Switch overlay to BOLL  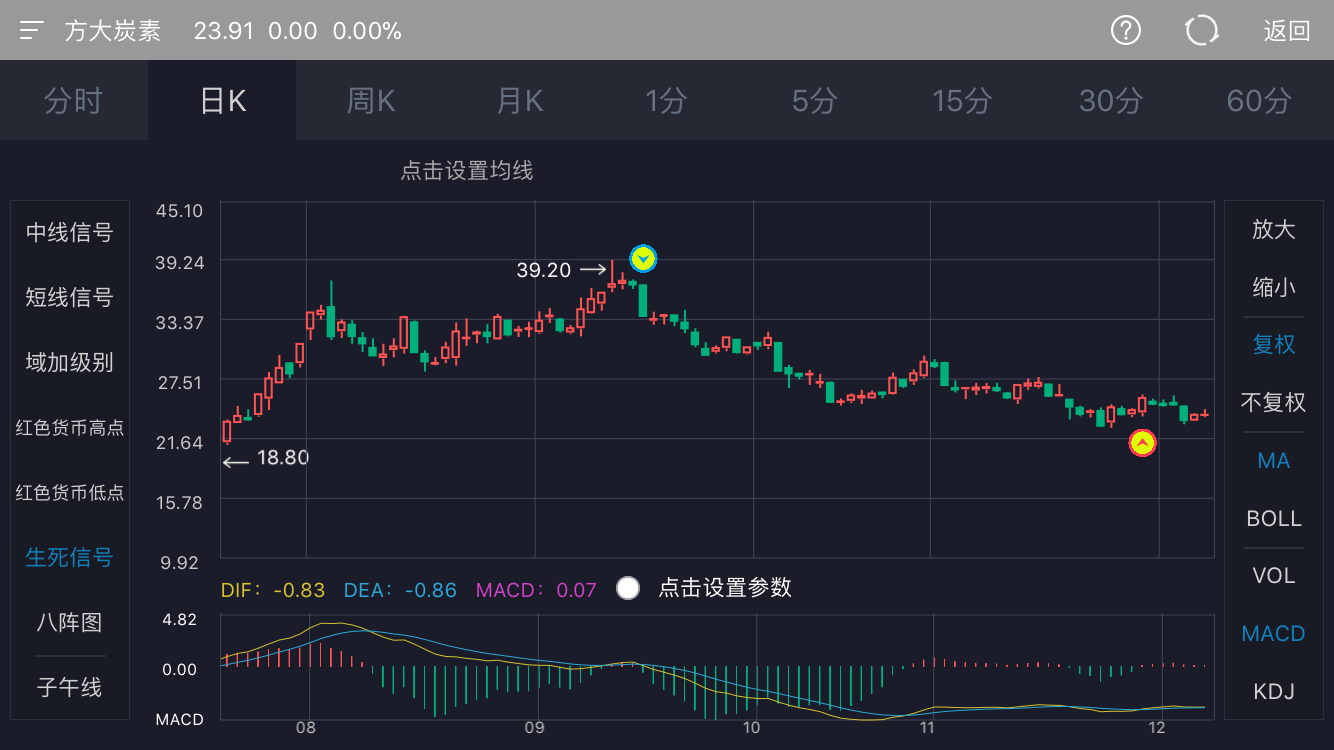(1274, 518)
